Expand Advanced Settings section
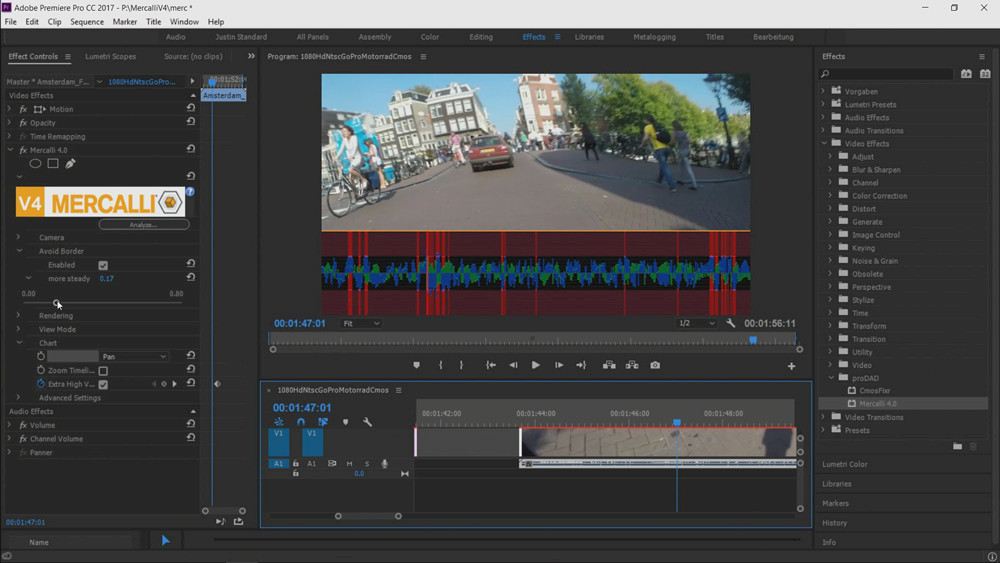The width and height of the screenshot is (1000, 563). point(18,397)
